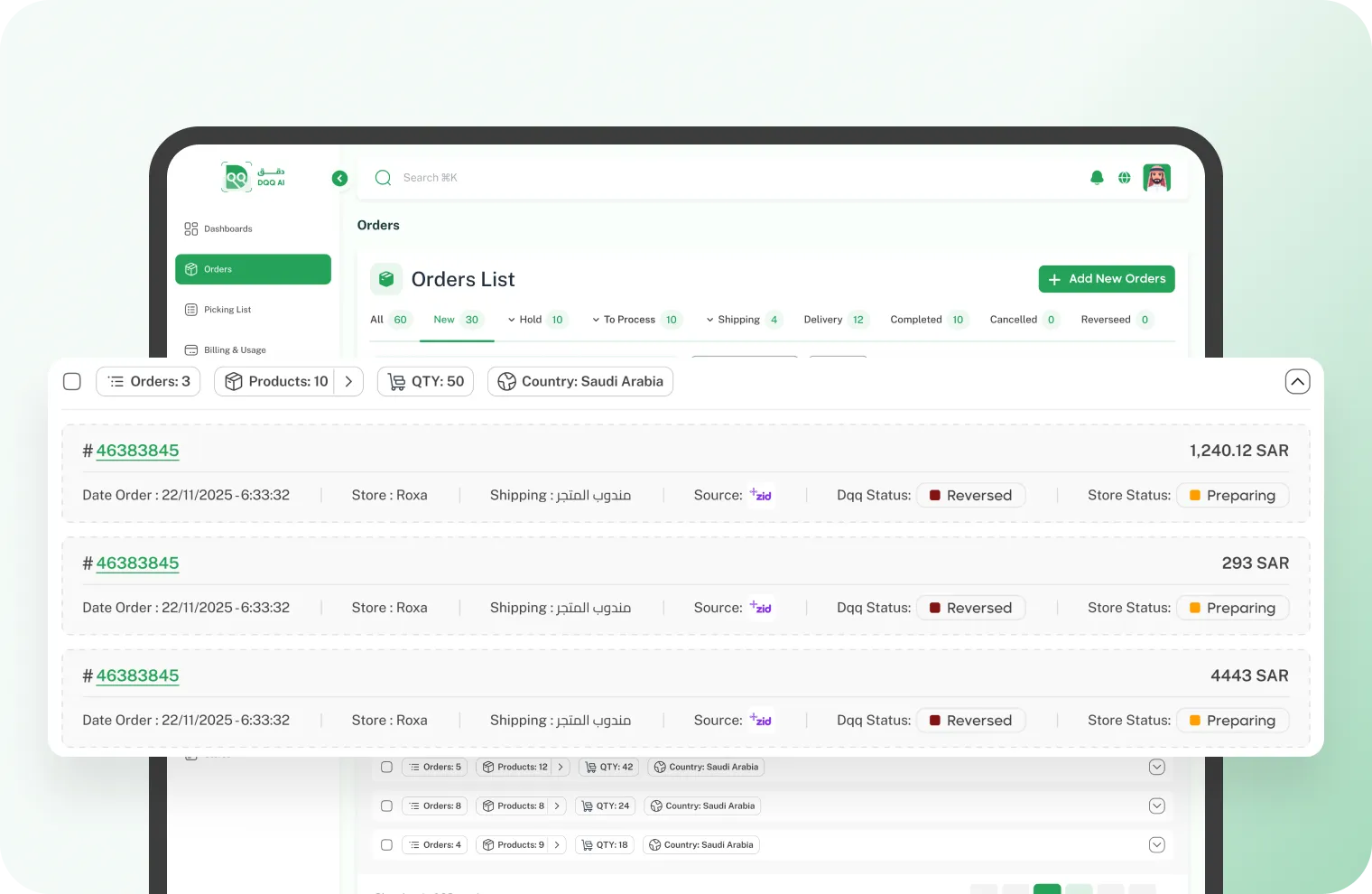Check the Orders: 8 row checkbox

tap(386, 806)
